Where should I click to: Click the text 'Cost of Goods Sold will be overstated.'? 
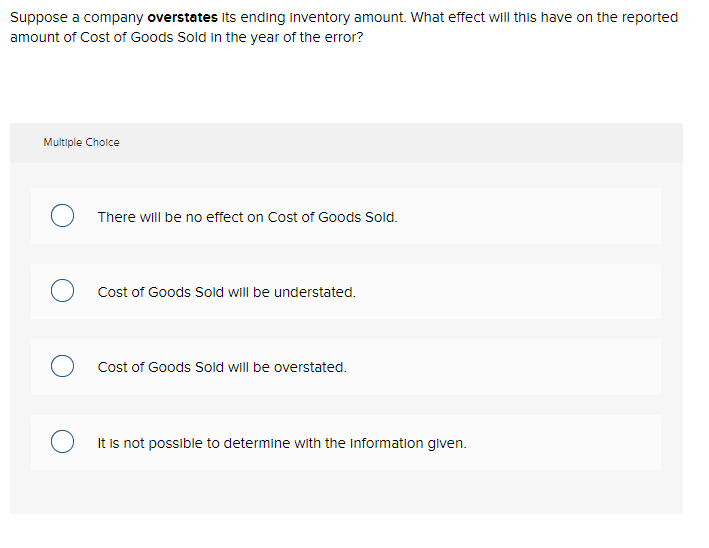pyautogui.click(x=222, y=367)
